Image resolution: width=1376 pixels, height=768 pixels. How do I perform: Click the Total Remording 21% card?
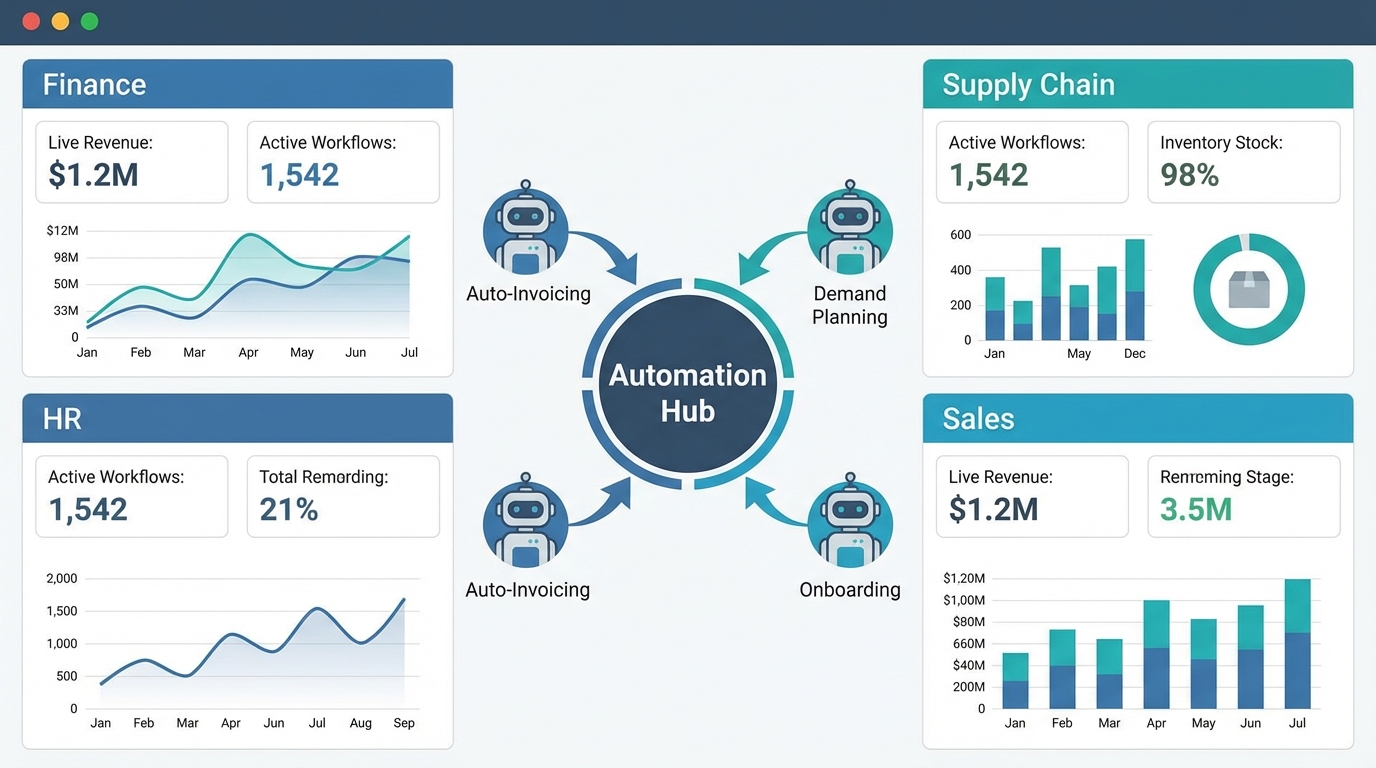tap(343, 496)
